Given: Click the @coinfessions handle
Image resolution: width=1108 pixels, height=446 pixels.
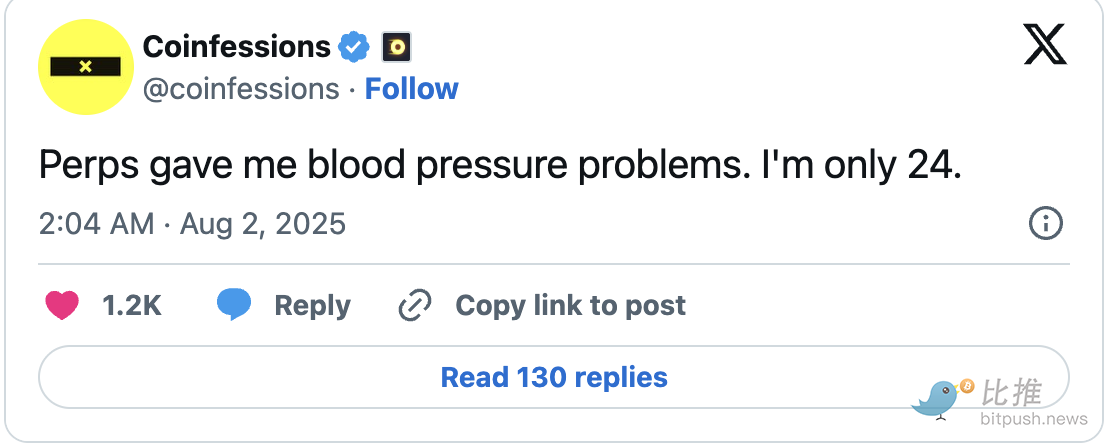Looking at the screenshot, I should point(241,89).
